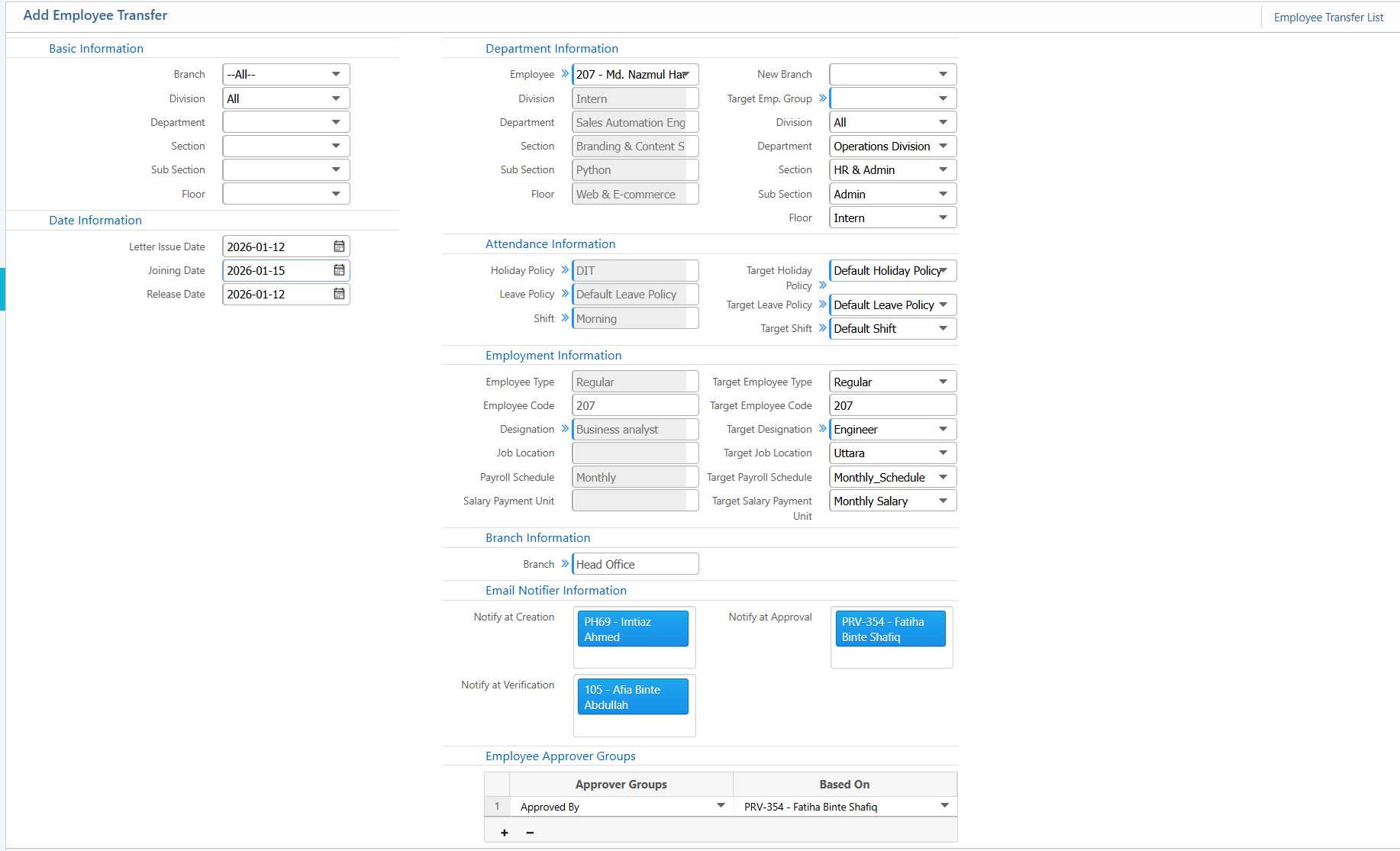Click the double-chevron icon beside Employee label

click(x=565, y=74)
